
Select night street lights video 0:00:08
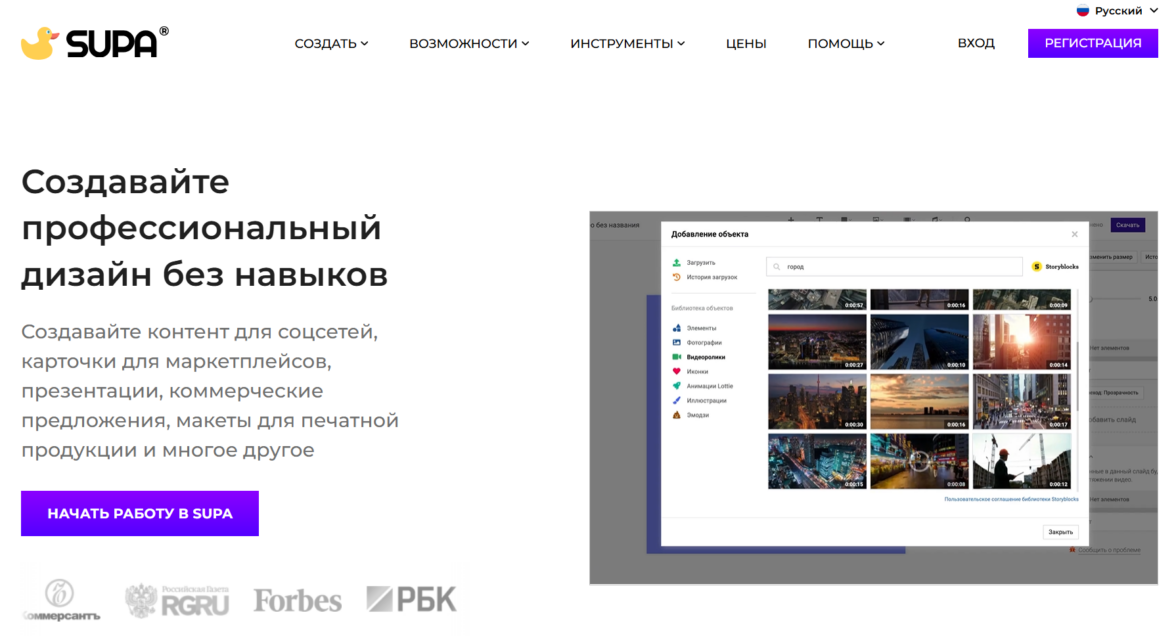920,461
